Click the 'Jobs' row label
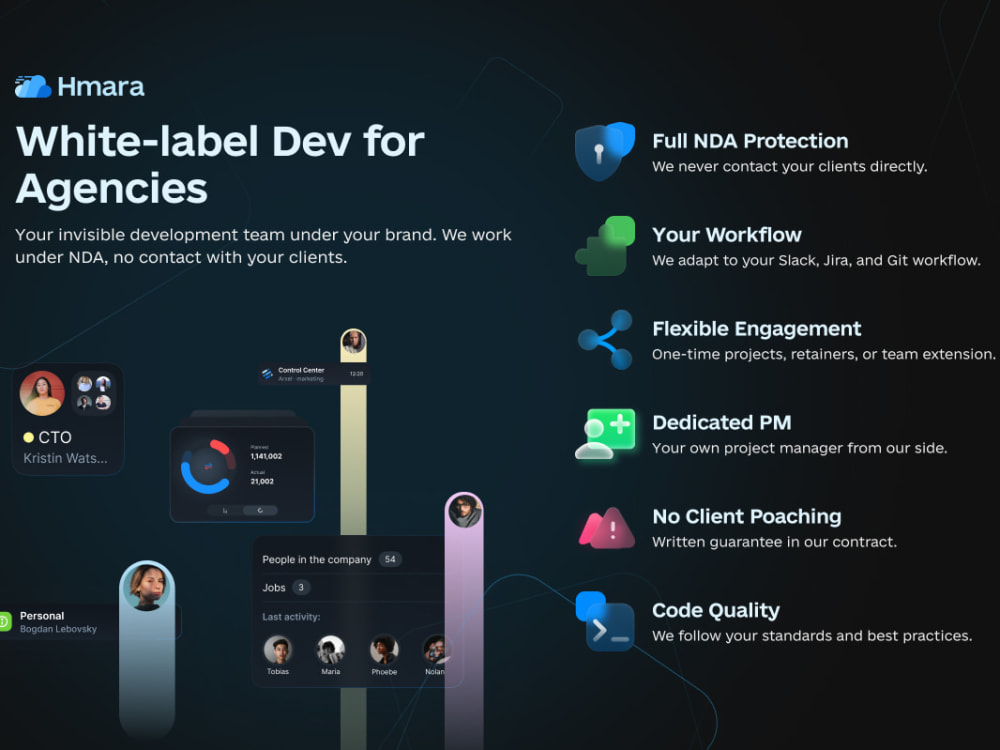Viewport: 1000px width, 750px height. pos(274,588)
